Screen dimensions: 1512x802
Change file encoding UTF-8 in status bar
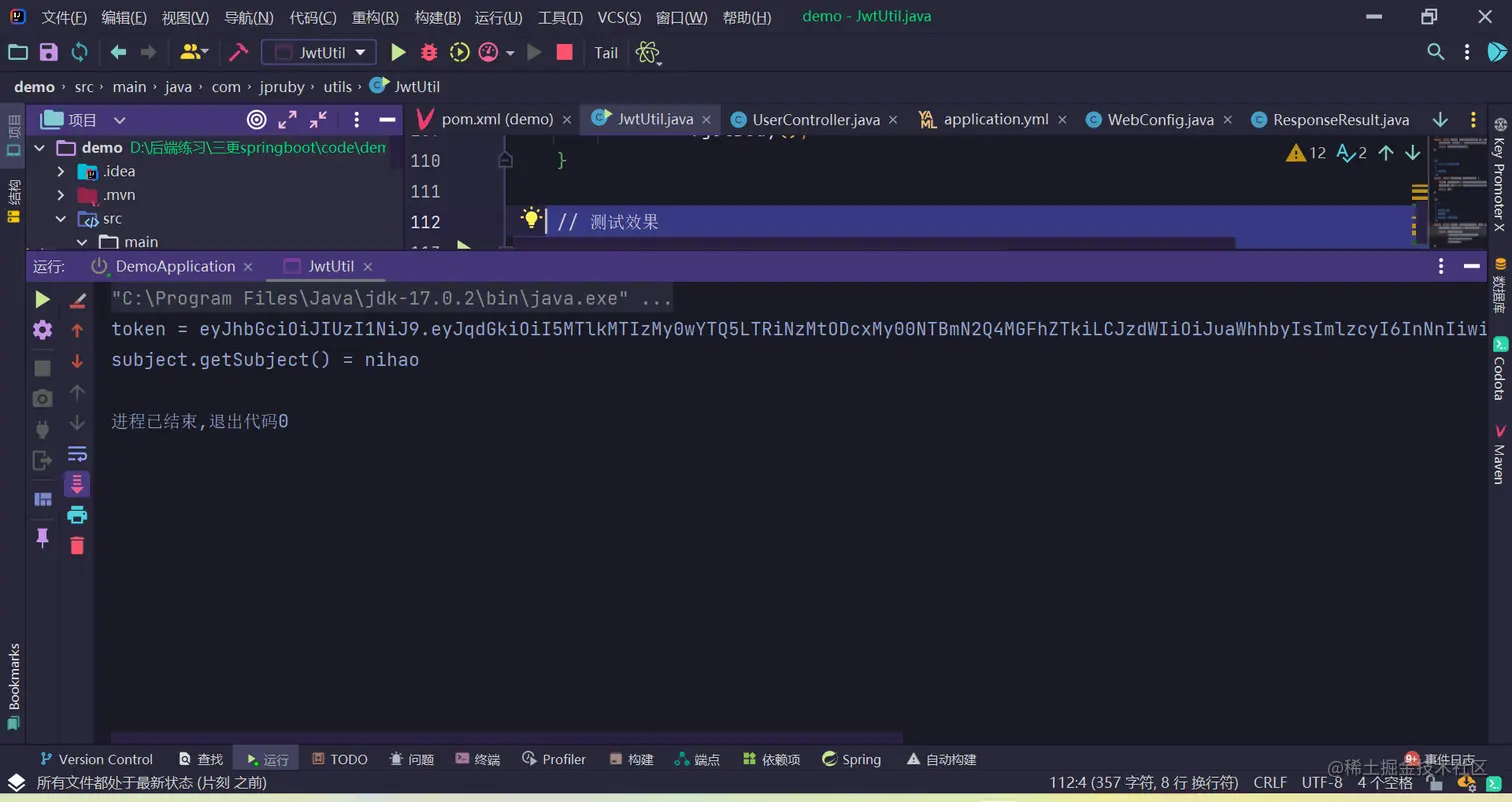[1322, 782]
